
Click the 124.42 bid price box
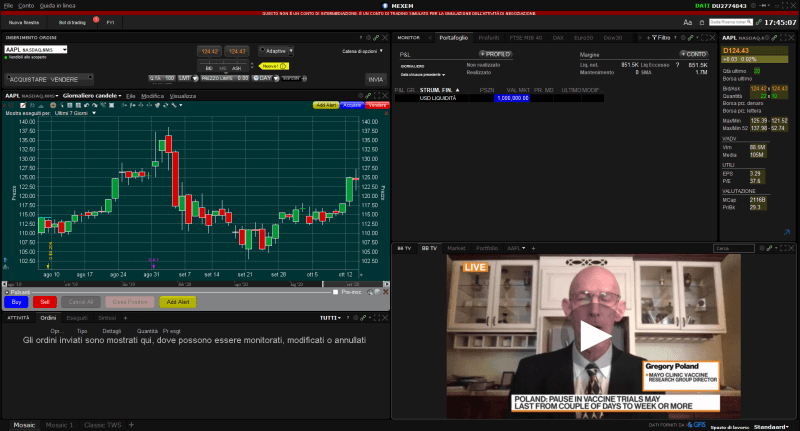click(x=209, y=51)
